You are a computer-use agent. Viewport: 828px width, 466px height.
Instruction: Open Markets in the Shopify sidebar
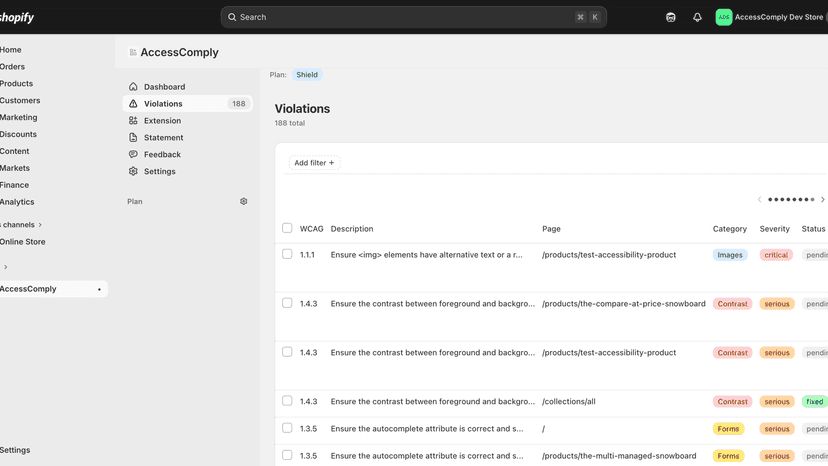click(15, 168)
